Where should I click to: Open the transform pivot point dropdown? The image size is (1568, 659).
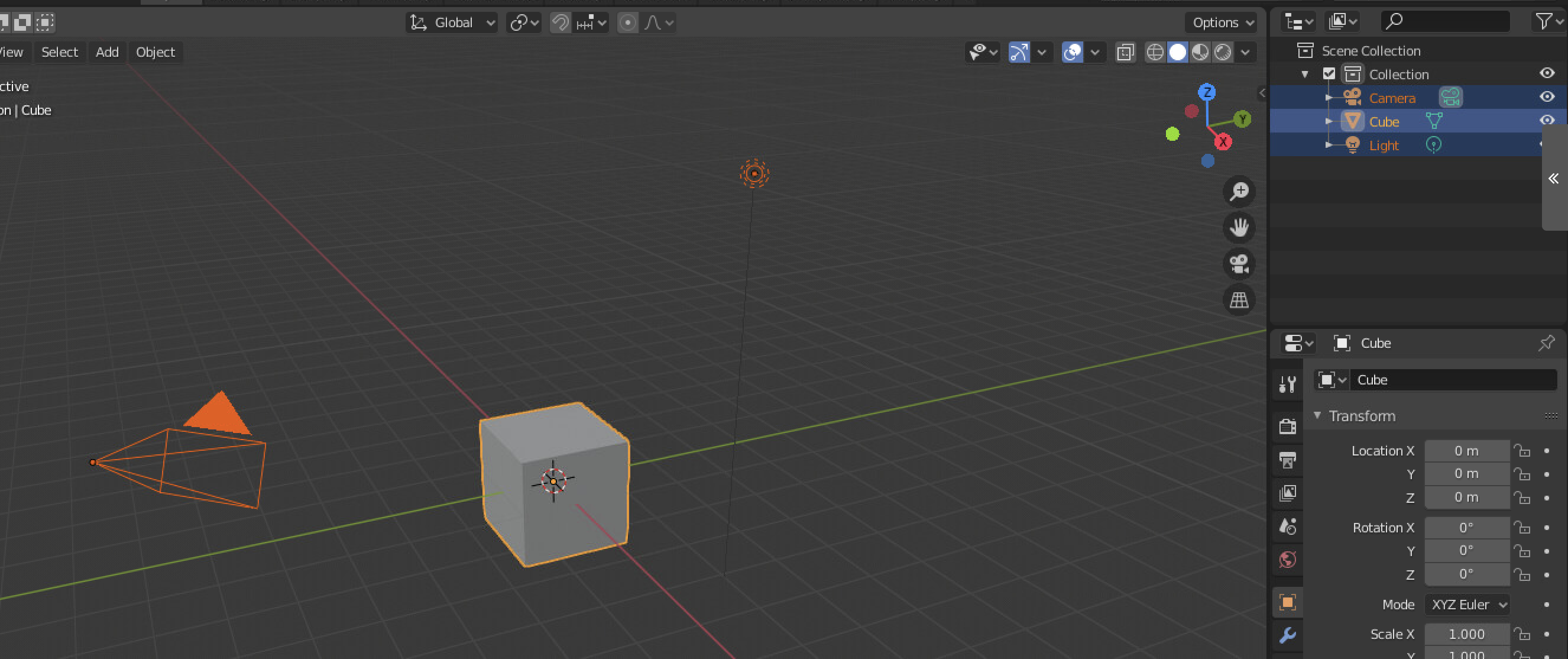coord(524,23)
